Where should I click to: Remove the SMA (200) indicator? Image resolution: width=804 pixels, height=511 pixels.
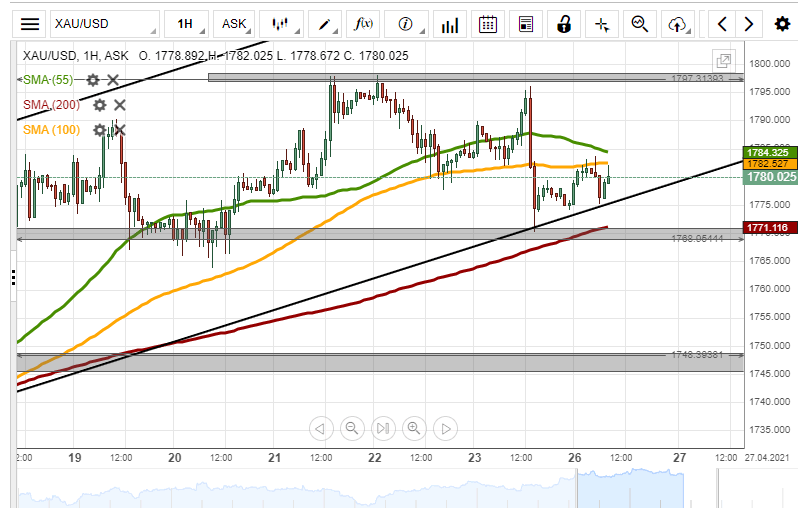point(120,105)
